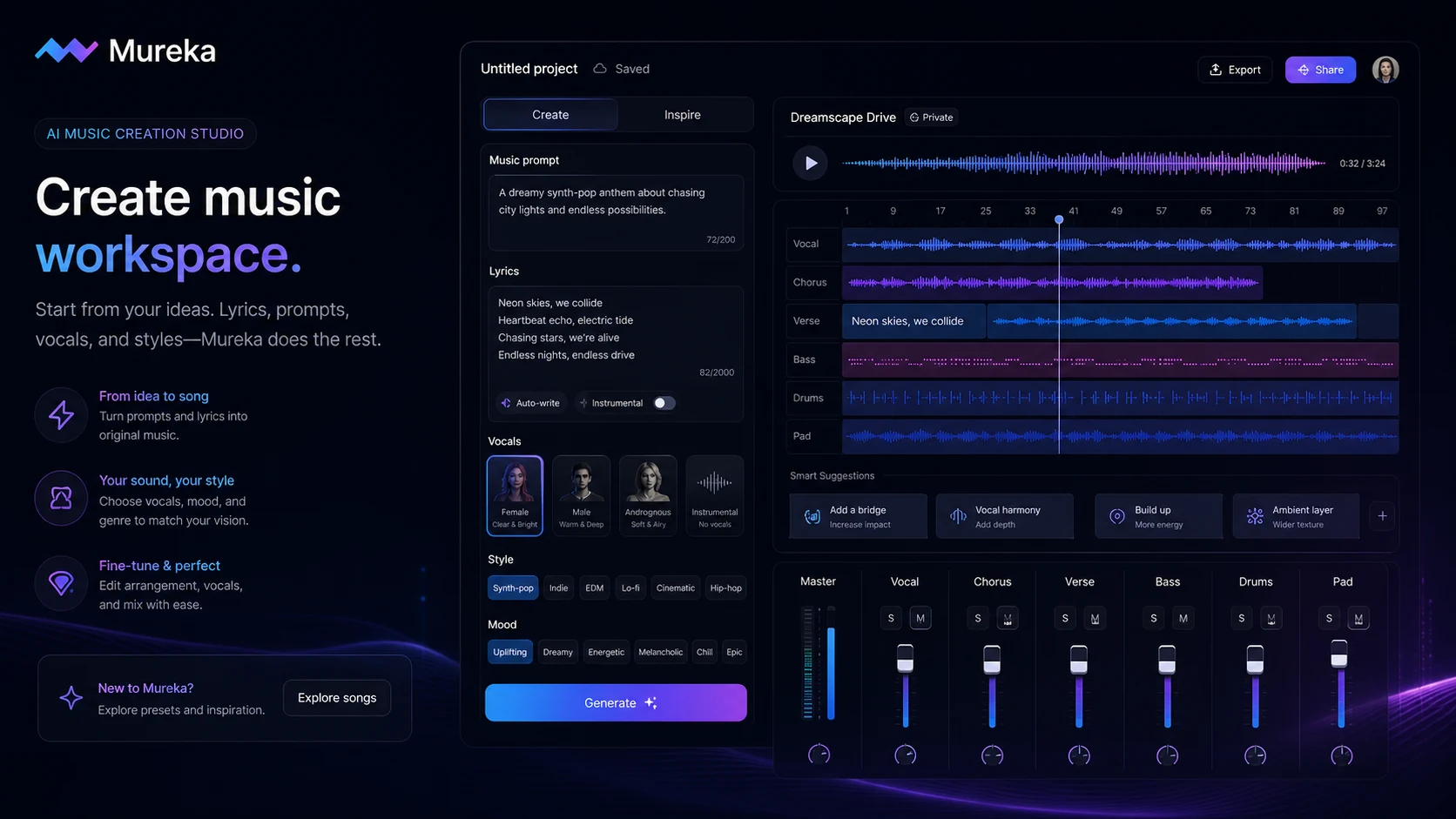Open the user profile avatar

click(1385, 70)
